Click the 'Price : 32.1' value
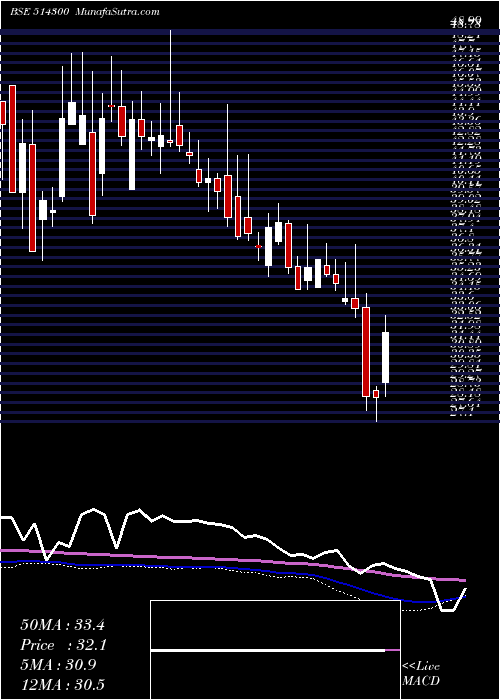500x700 pixels. click(x=62, y=645)
